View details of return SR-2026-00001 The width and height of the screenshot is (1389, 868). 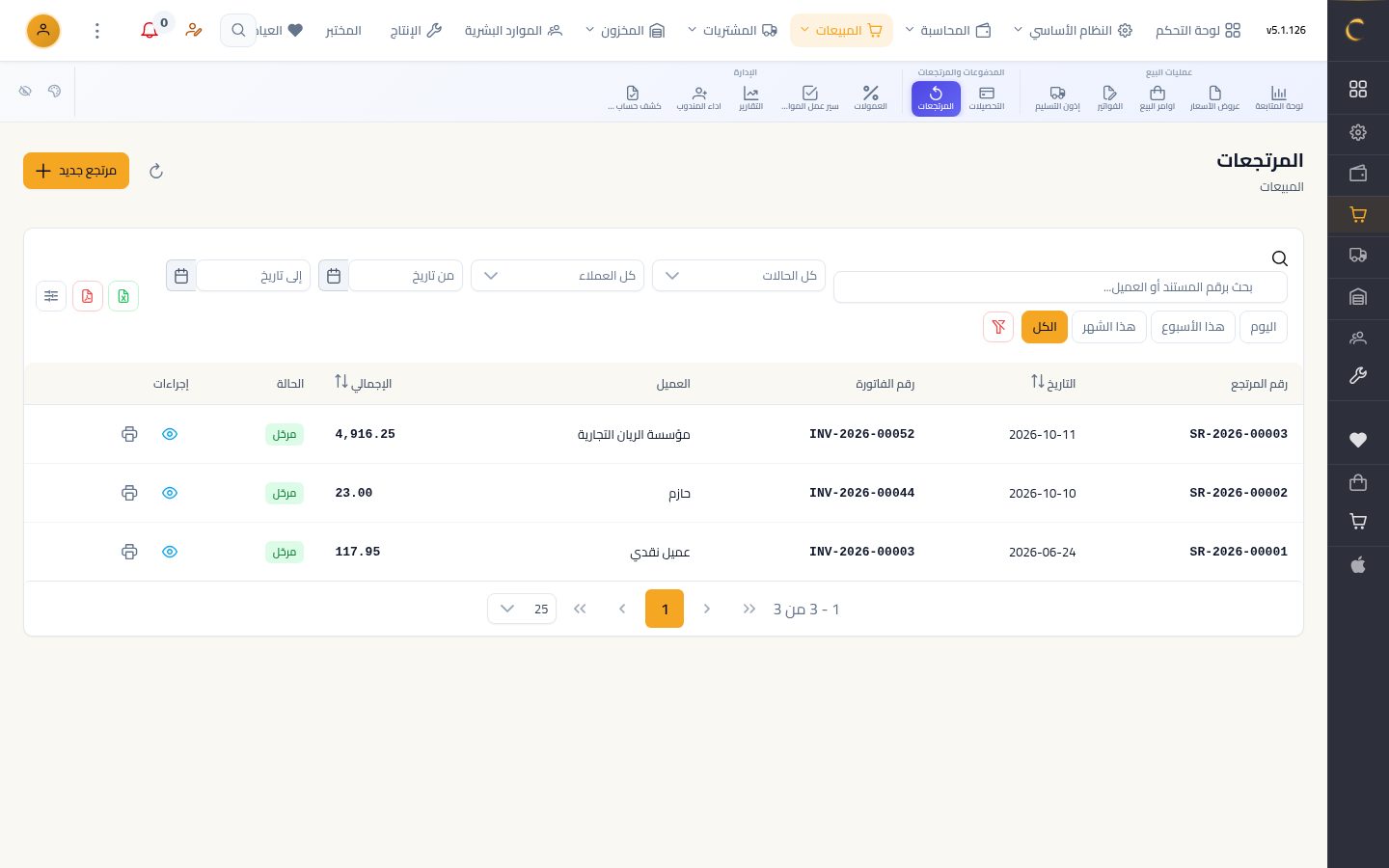point(170,552)
